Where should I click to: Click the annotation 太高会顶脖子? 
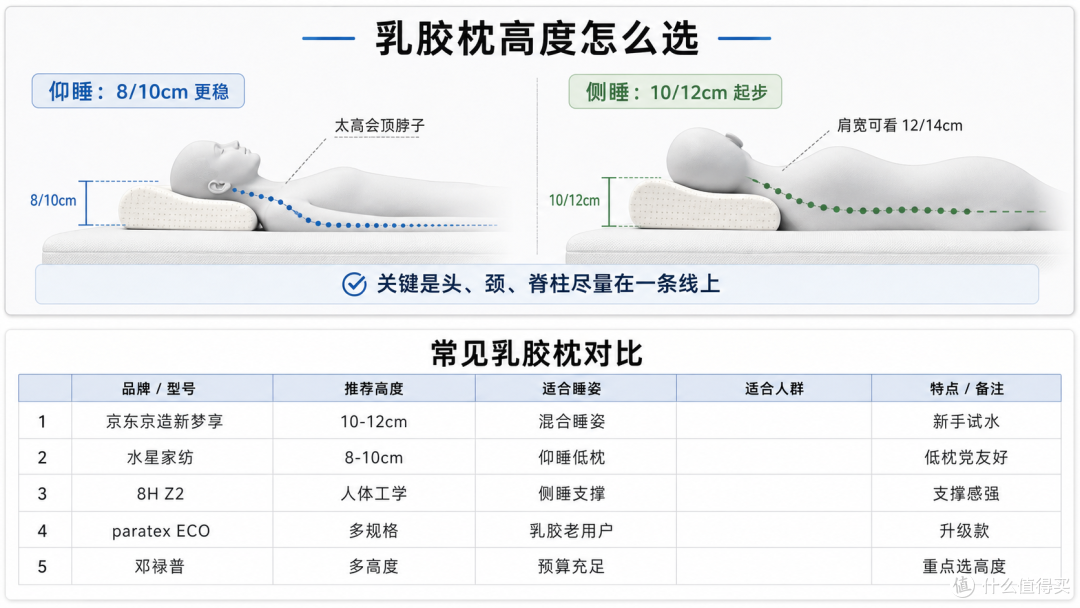tap(380, 125)
